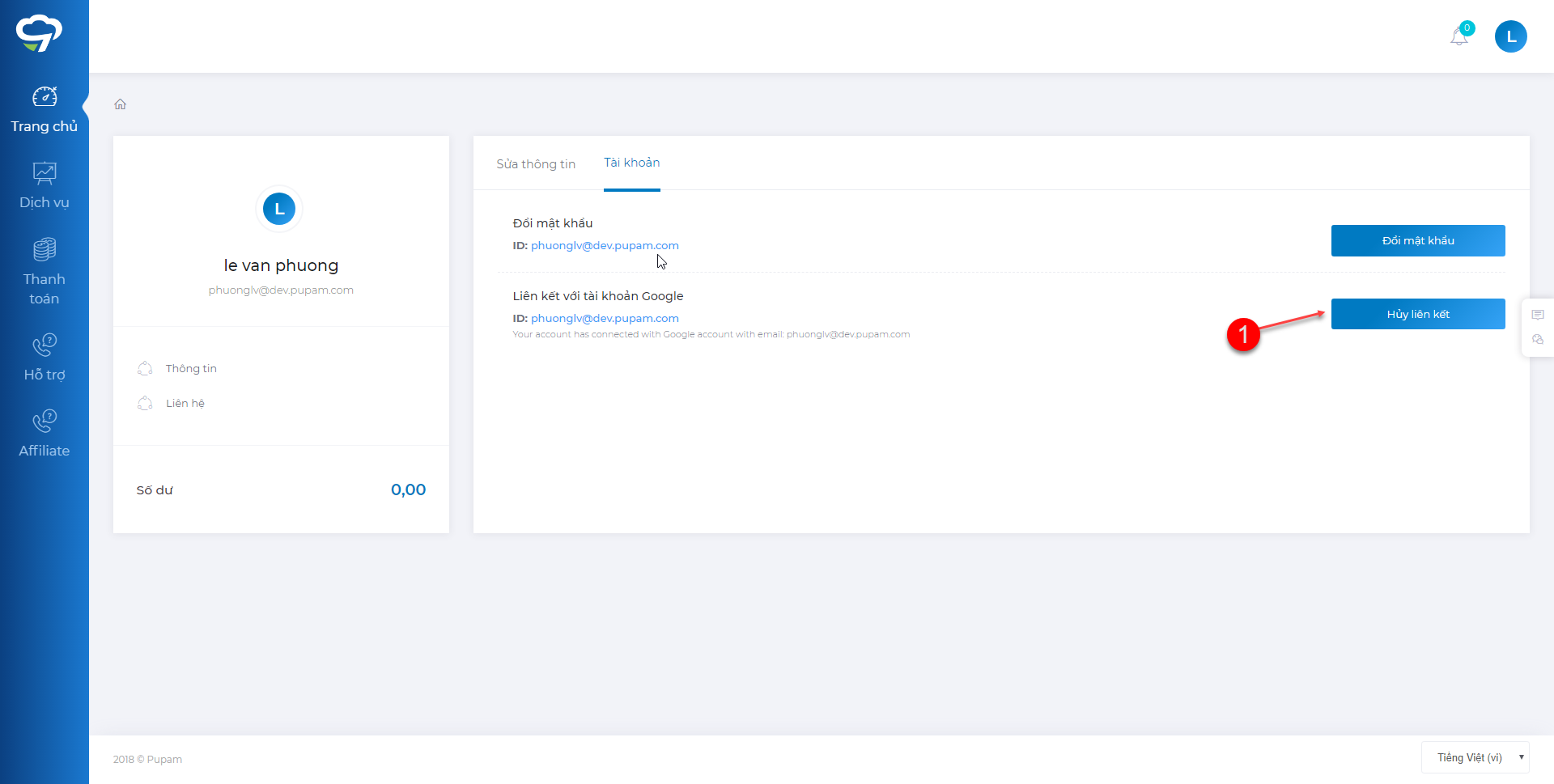This screenshot has height=784, width=1554.
Task: Click the Đổi mật khẩu button
Action: [x=1418, y=240]
